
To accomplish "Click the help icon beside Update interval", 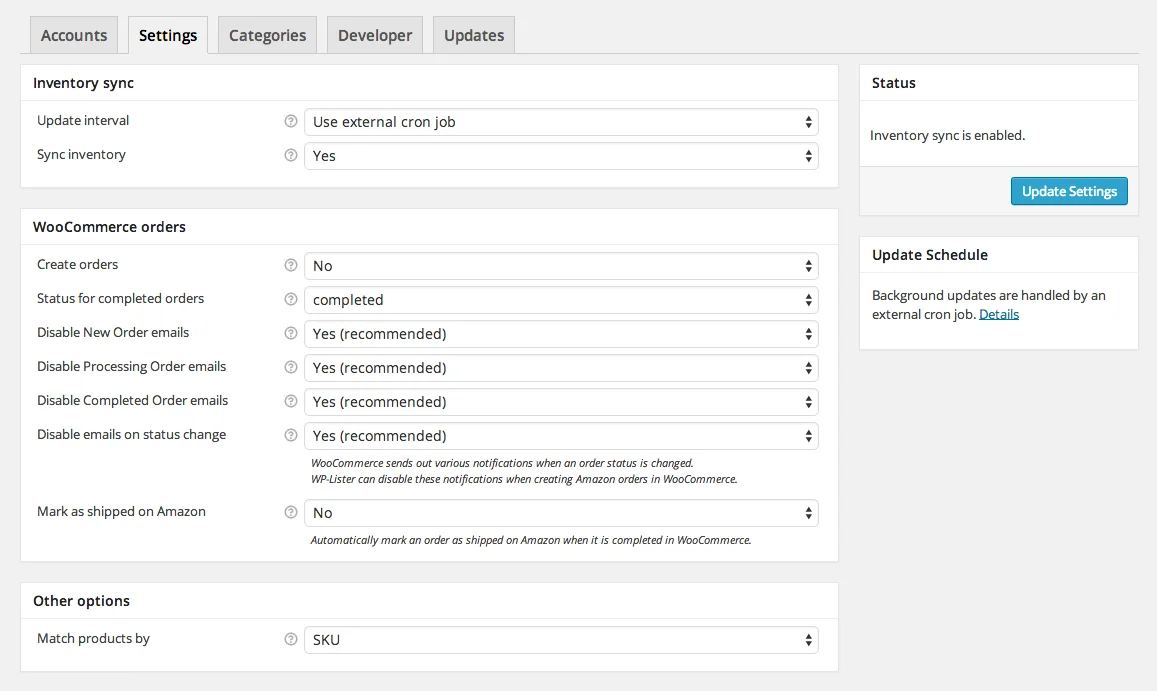I will pos(290,120).
